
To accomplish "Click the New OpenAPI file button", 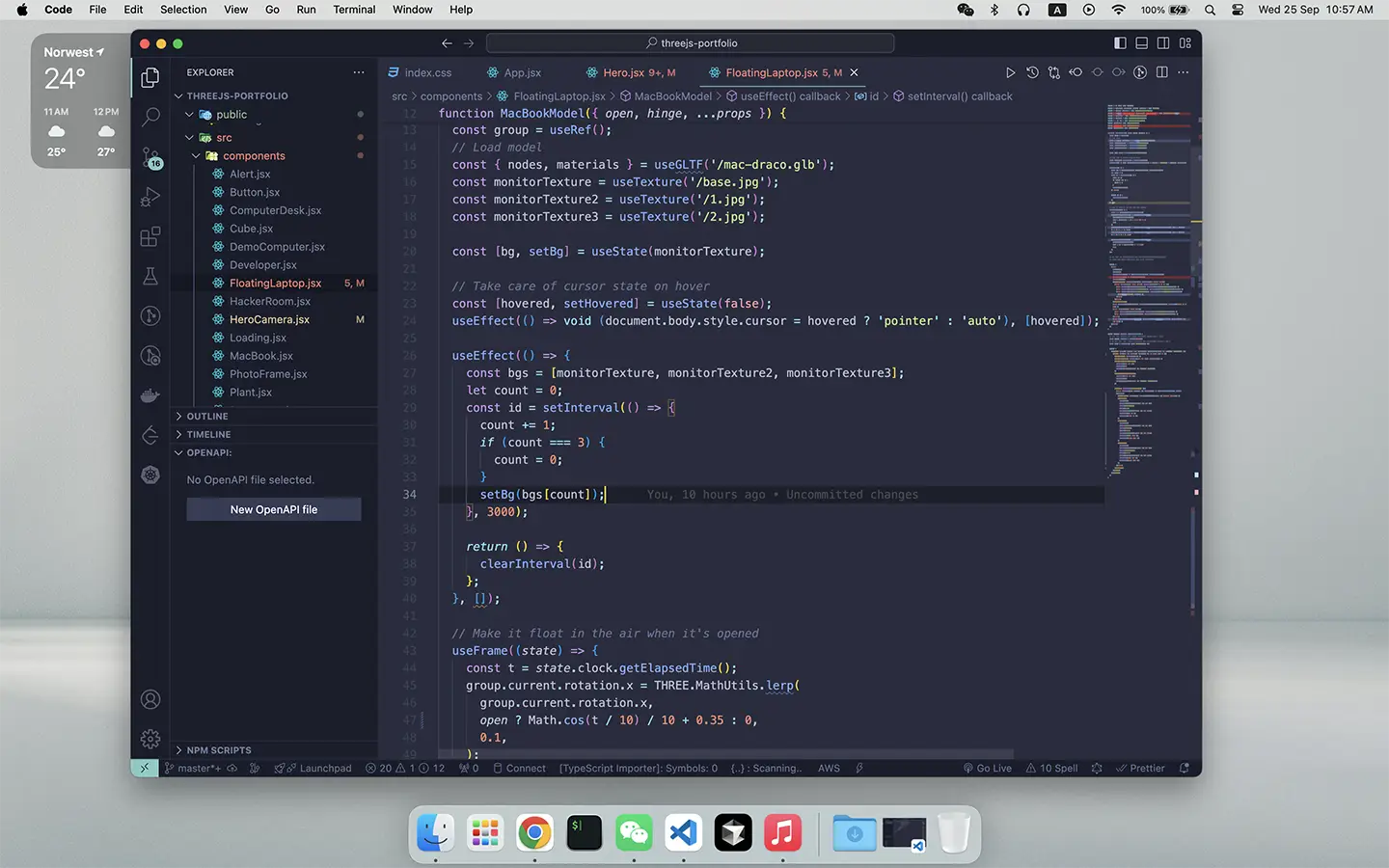I will click(x=274, y=509).
